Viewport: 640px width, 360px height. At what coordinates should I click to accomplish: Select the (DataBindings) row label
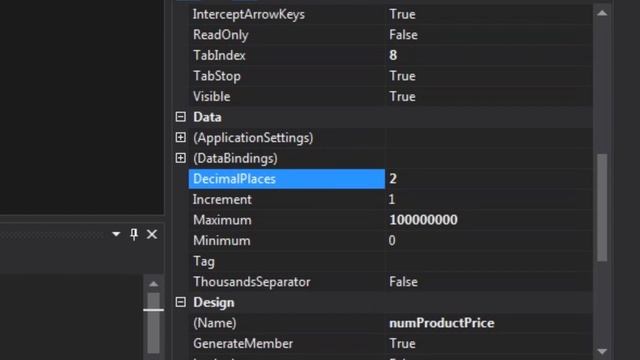pos(235,158)
